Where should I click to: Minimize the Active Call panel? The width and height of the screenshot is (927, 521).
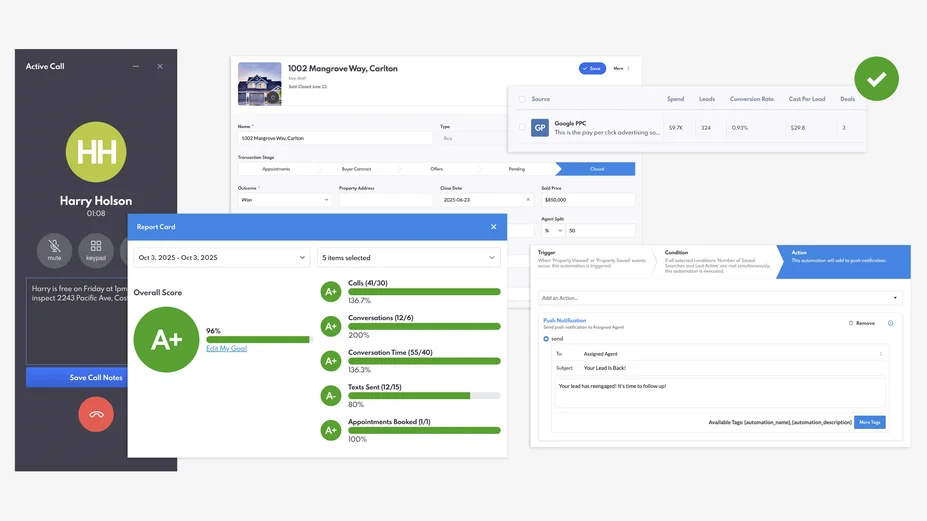[x=136, y=67]
